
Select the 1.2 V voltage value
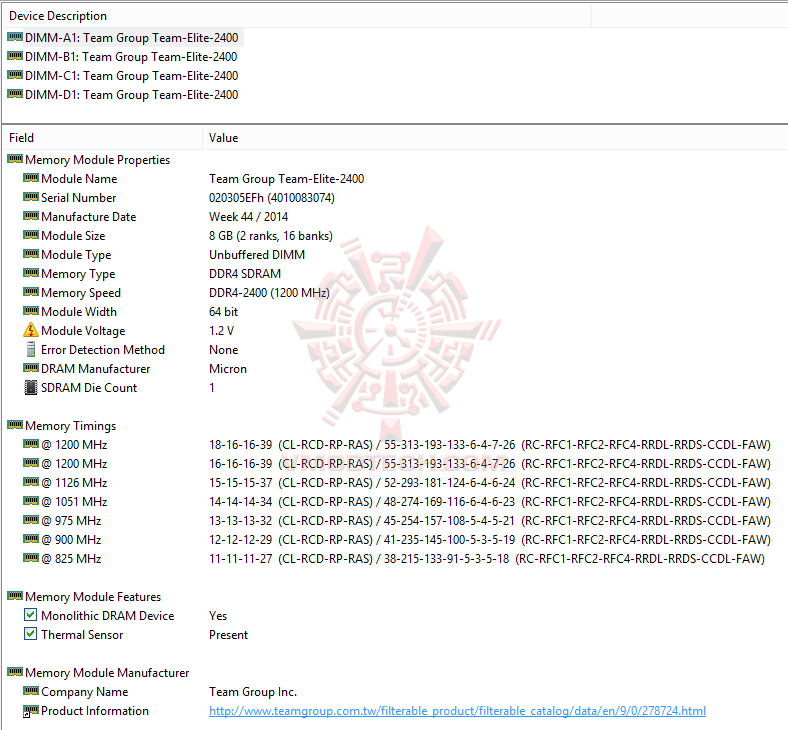(x=221, y=331)
